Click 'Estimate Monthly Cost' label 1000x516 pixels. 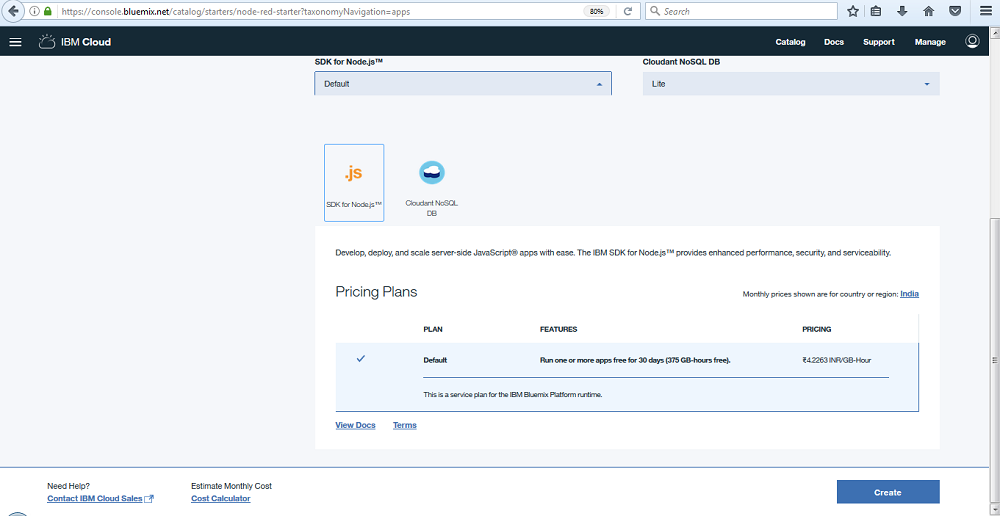(x=232, y=486)
